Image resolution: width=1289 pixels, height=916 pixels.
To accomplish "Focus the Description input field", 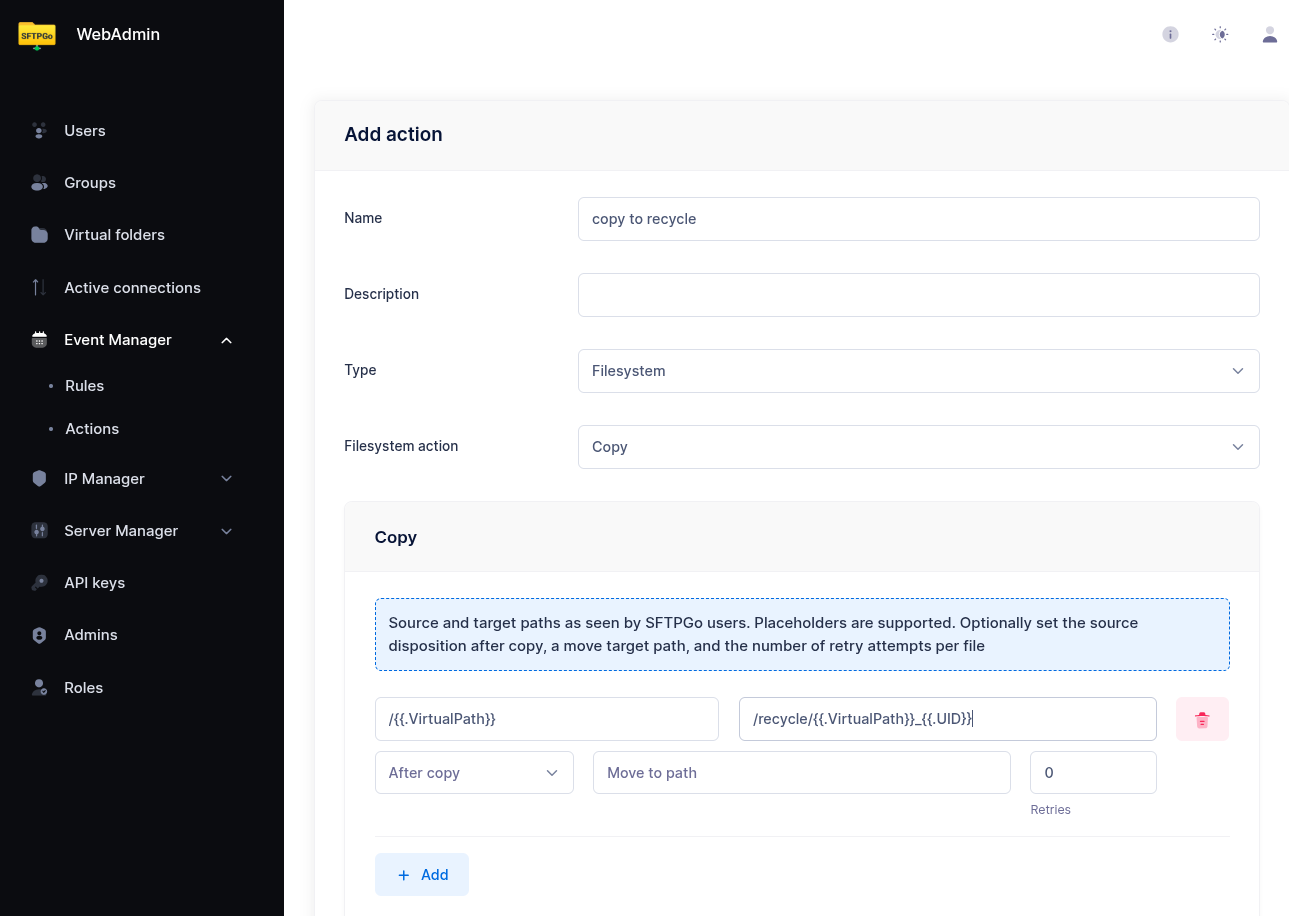I will point(917,295).
